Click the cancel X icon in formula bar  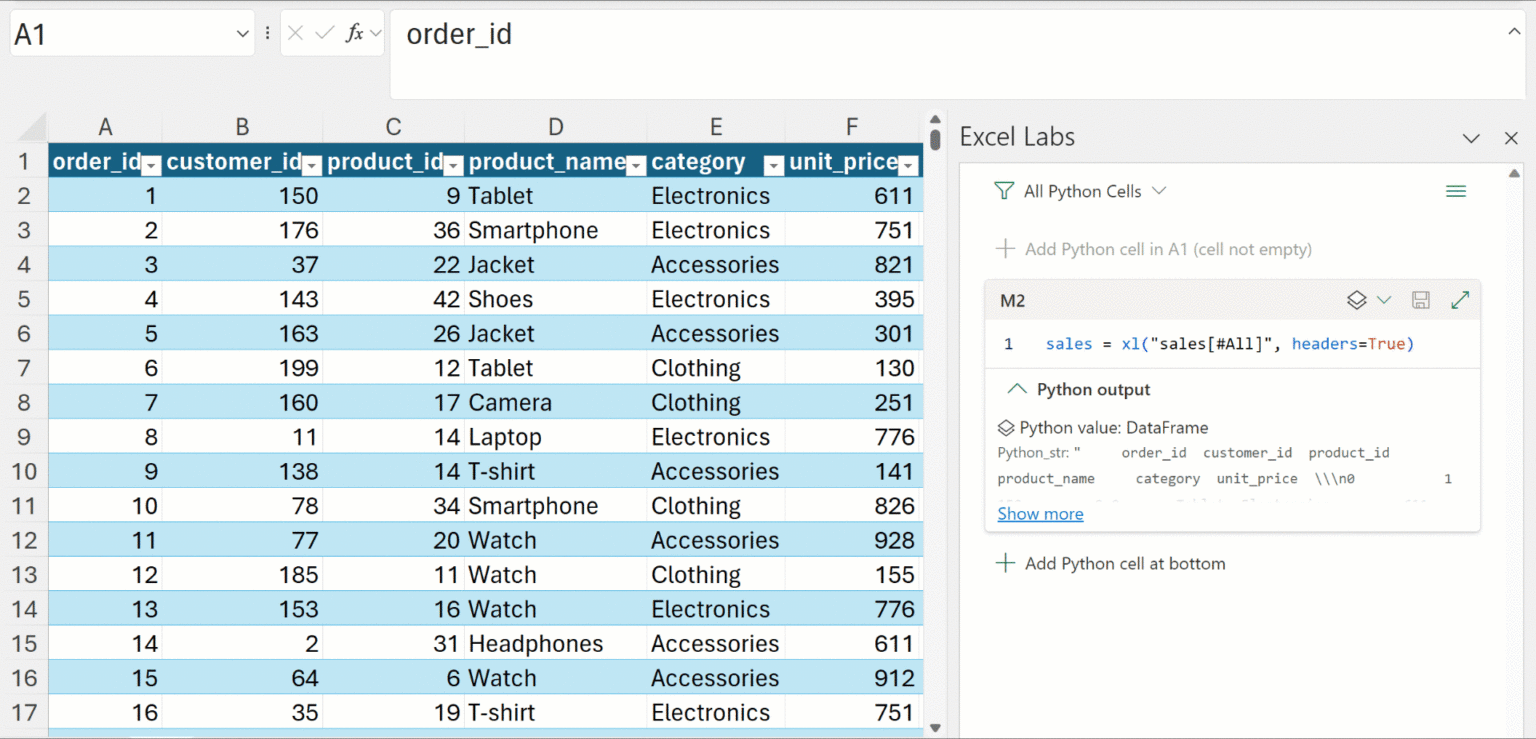click(295, 34)
